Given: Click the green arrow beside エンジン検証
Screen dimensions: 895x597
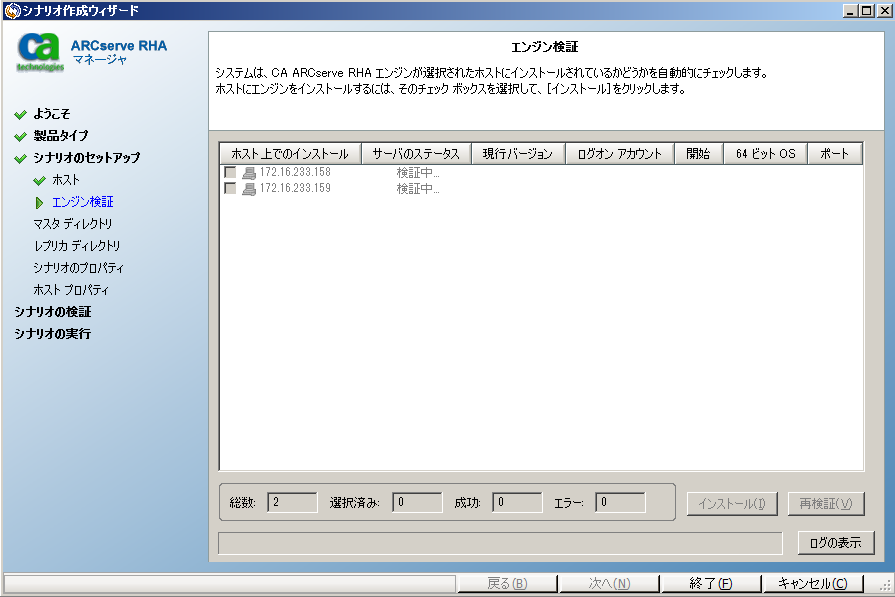Looking at the screenshot, I should click(x=39, y=203).
